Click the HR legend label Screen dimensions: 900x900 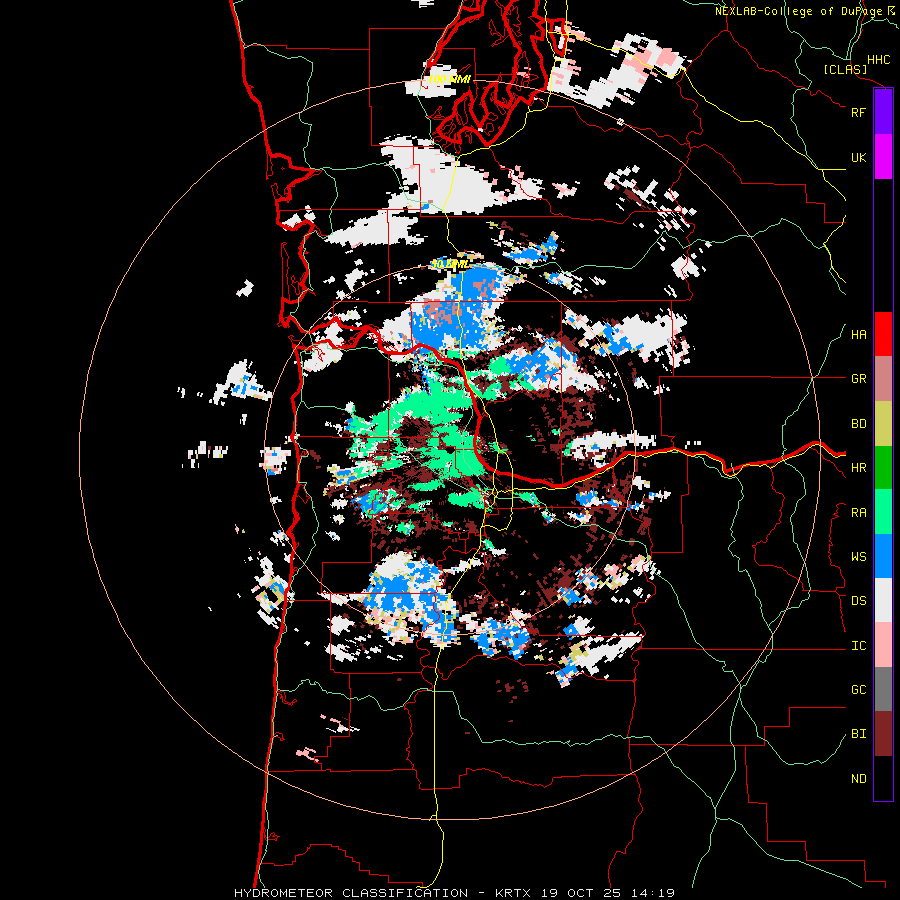(858, 468)
